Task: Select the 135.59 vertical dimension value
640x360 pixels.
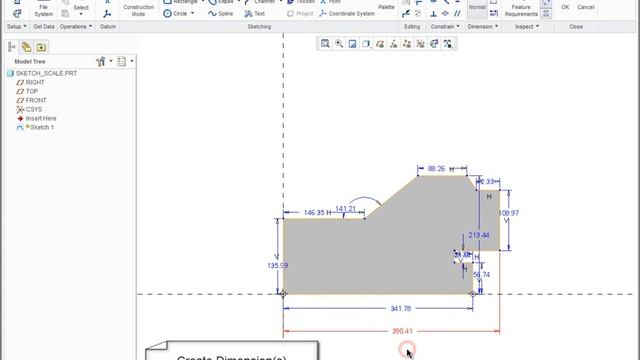Action: coord(278,266)
